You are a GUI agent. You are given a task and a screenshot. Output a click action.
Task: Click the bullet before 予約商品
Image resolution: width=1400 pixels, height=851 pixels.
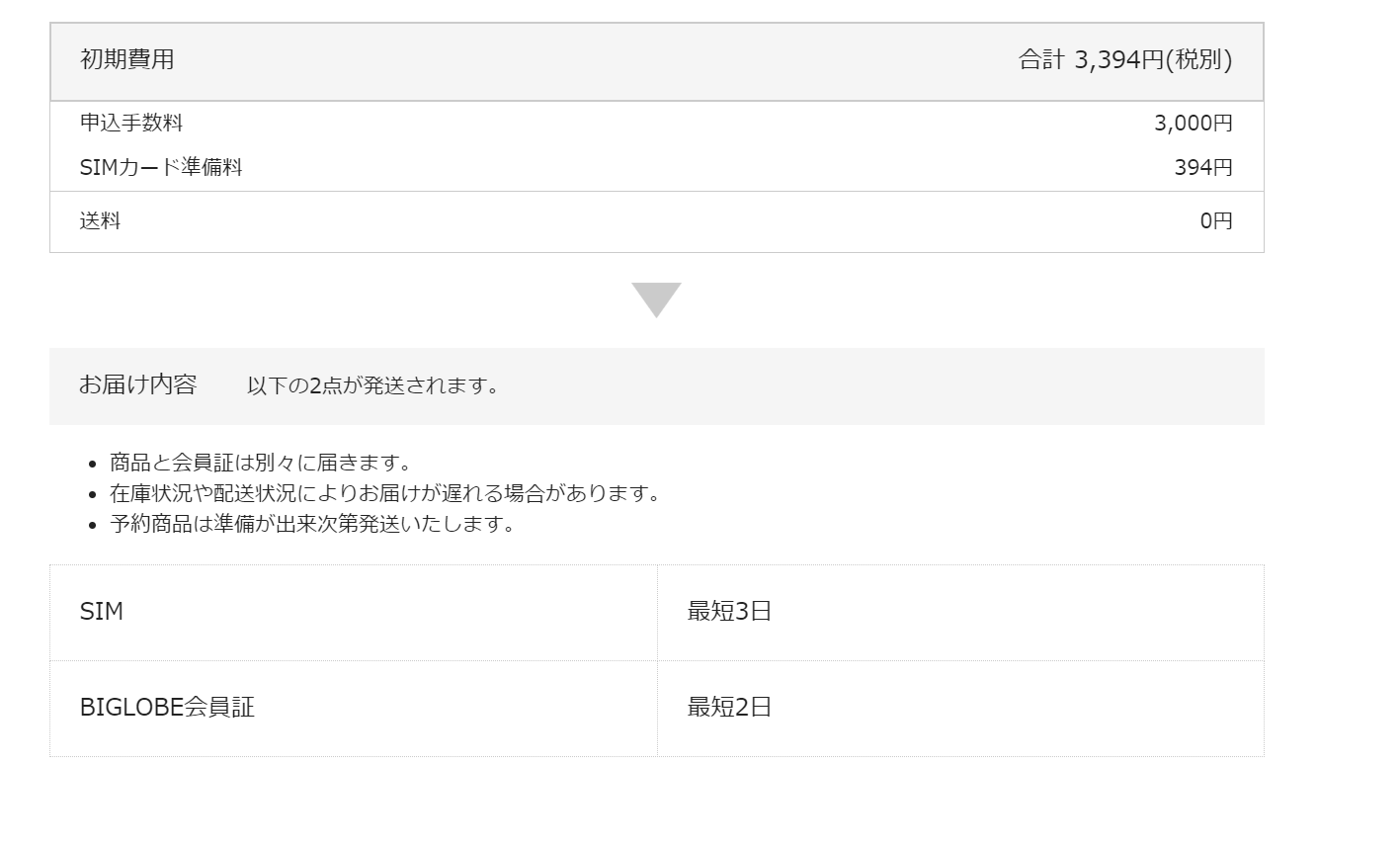tap(92, 525)
